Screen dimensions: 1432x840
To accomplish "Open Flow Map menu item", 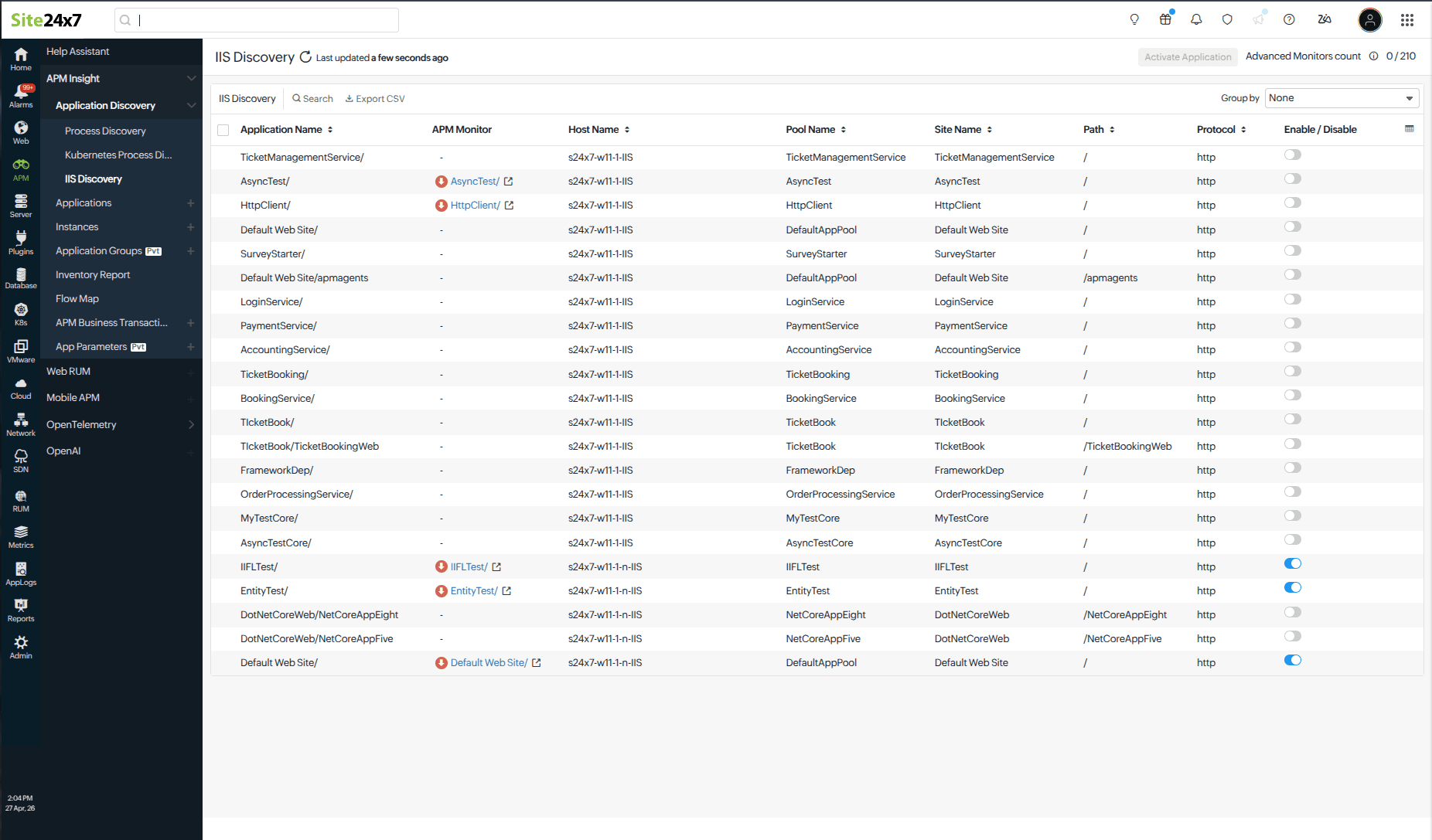I will coord(77,299).
